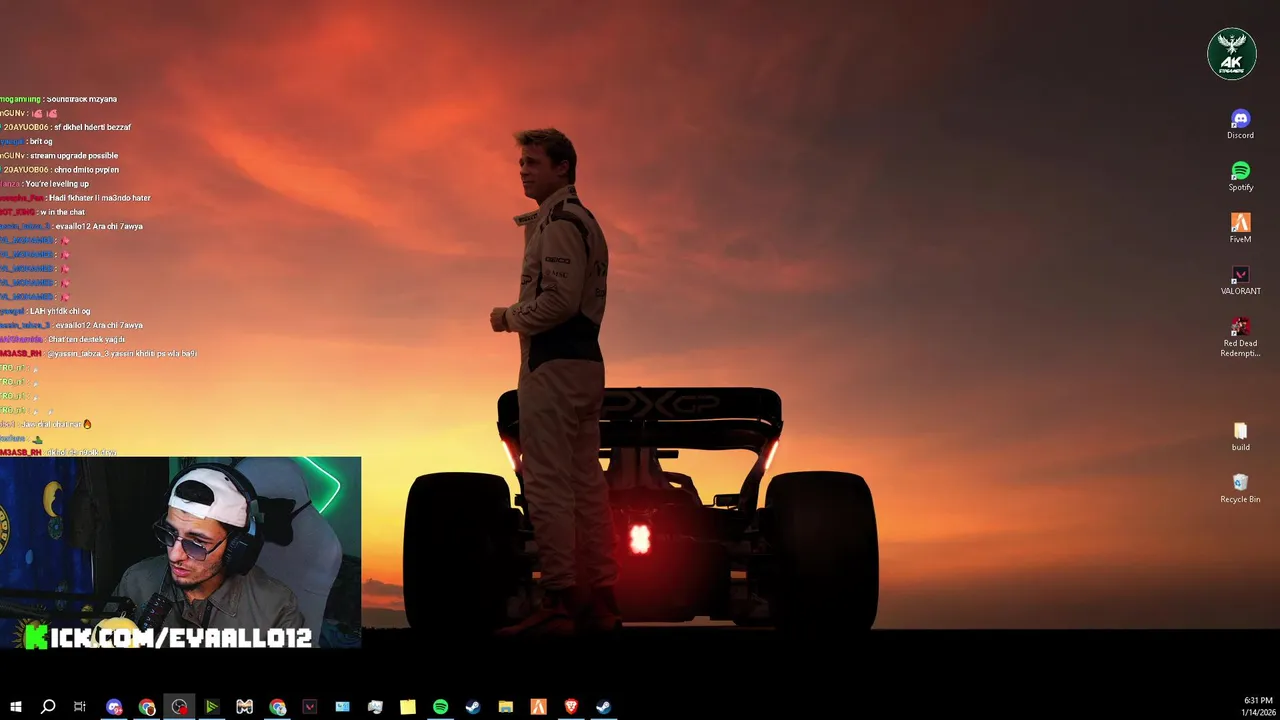Select the build file on the desktop
This screenshot has height=720, width=1280.
pos(1240,436)
